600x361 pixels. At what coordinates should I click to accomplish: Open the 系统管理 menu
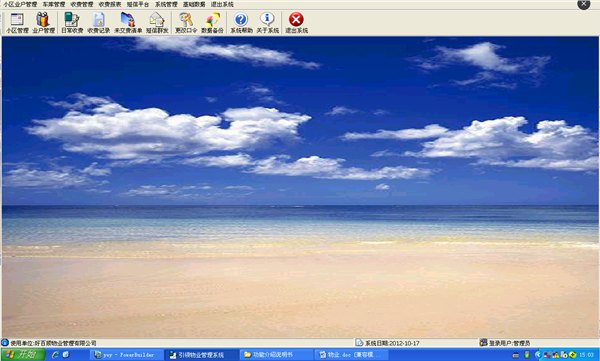166,4
